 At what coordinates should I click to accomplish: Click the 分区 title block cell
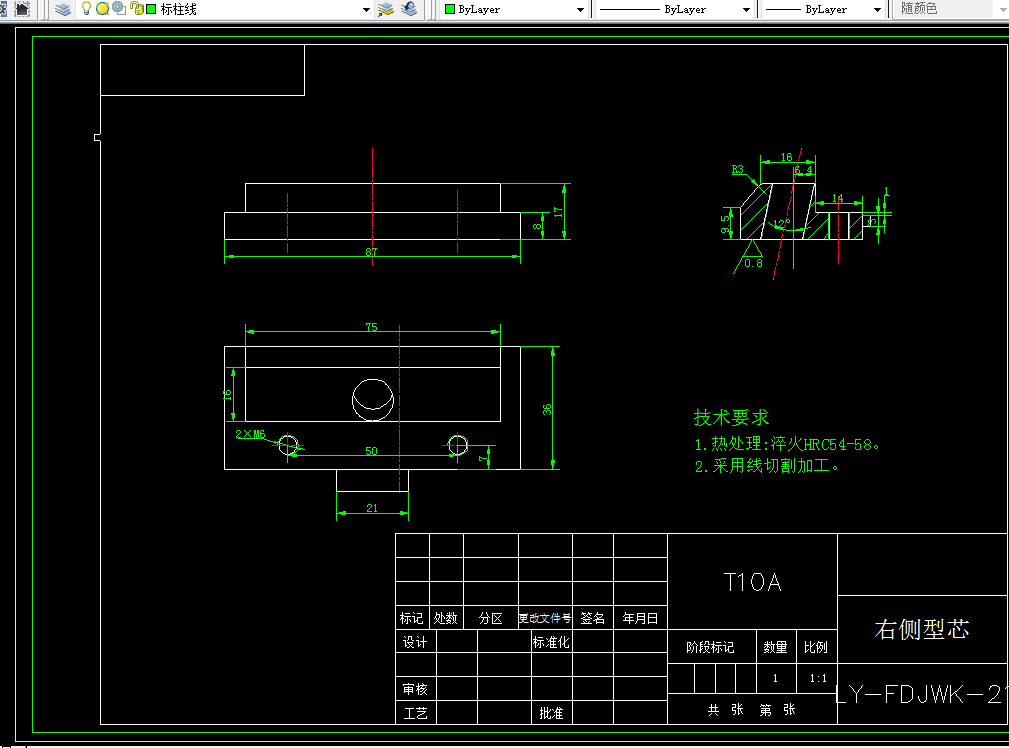[491, 618]
